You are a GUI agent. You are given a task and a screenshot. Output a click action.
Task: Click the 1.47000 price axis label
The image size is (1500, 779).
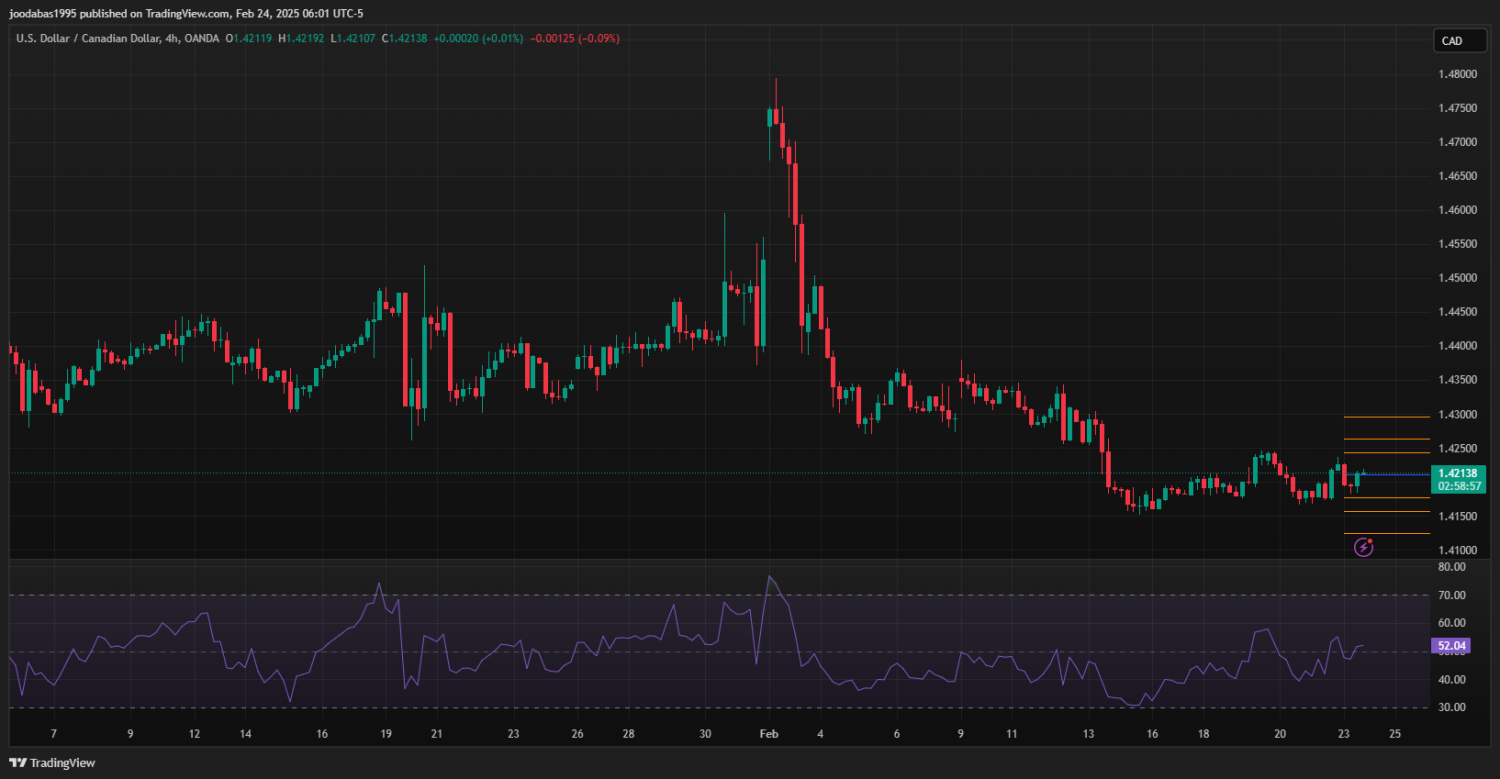pos(1458,142)
